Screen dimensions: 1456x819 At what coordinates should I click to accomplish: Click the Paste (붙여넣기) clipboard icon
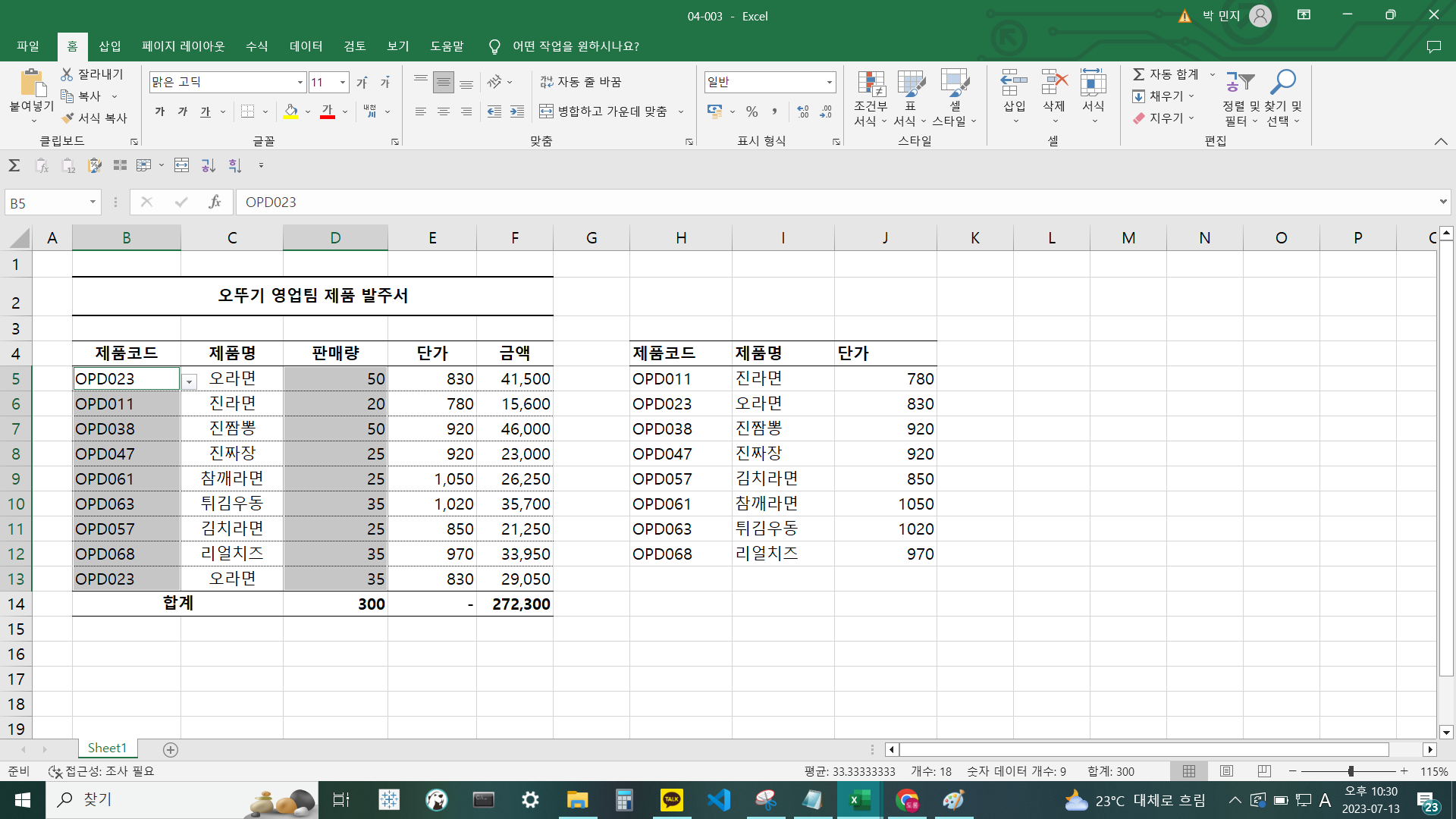31,83
